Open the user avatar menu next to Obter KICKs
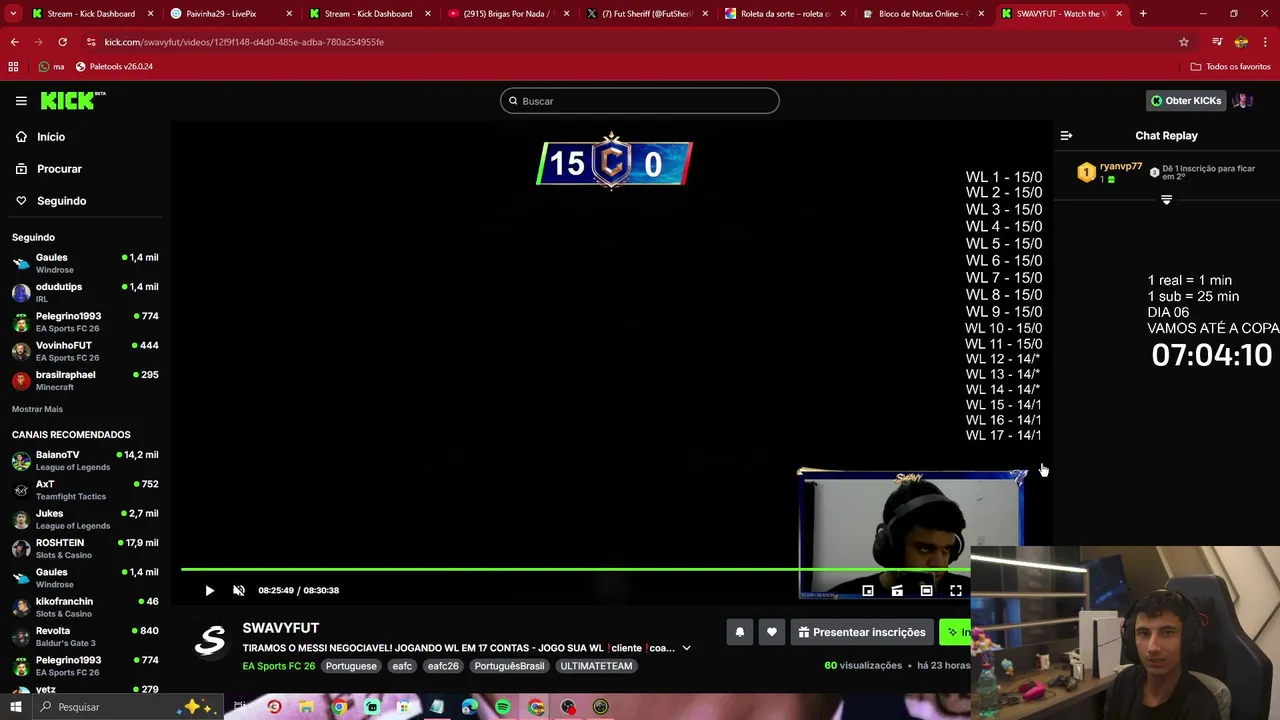Viewport: 1280px width, 720px height. tap(1243, 101)
